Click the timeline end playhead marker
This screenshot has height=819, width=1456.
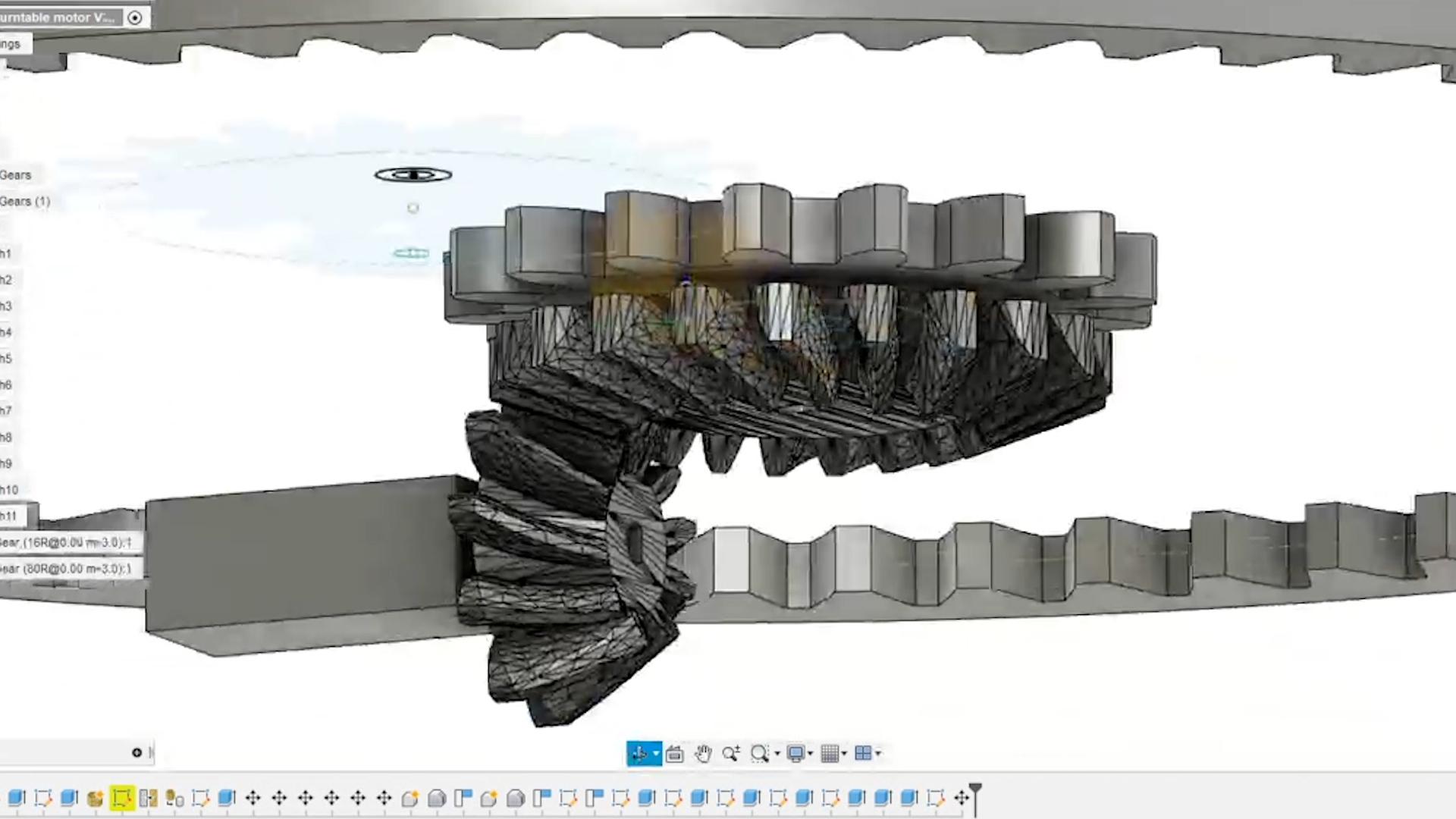click(x=975, y=790)
